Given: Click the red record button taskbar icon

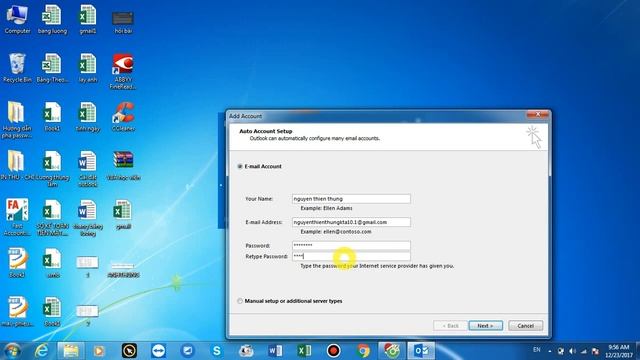Looking at the screenshot, I should point(333,351).
